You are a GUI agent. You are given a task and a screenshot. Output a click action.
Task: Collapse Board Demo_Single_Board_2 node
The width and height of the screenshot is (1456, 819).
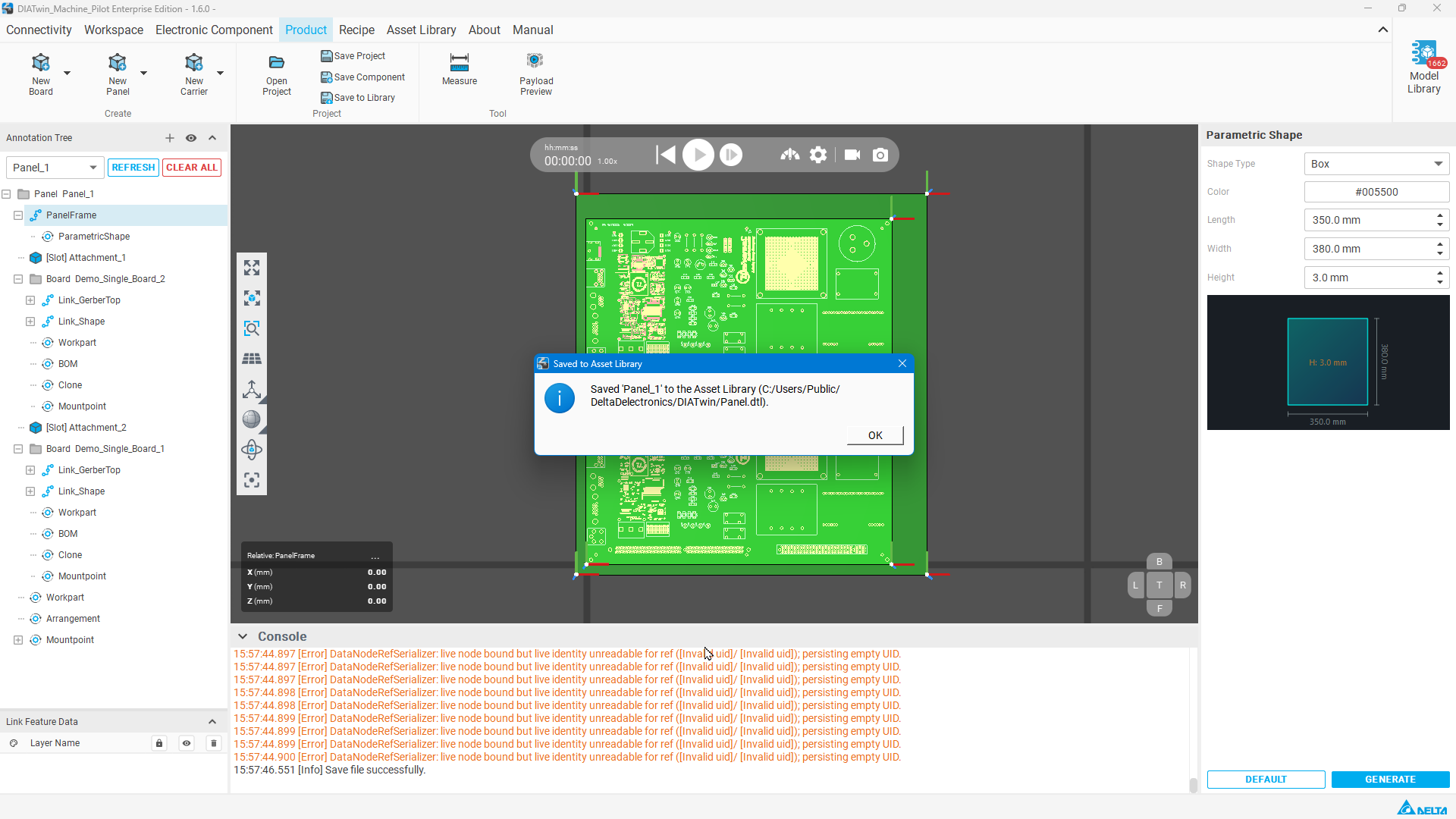coord(18,279)
